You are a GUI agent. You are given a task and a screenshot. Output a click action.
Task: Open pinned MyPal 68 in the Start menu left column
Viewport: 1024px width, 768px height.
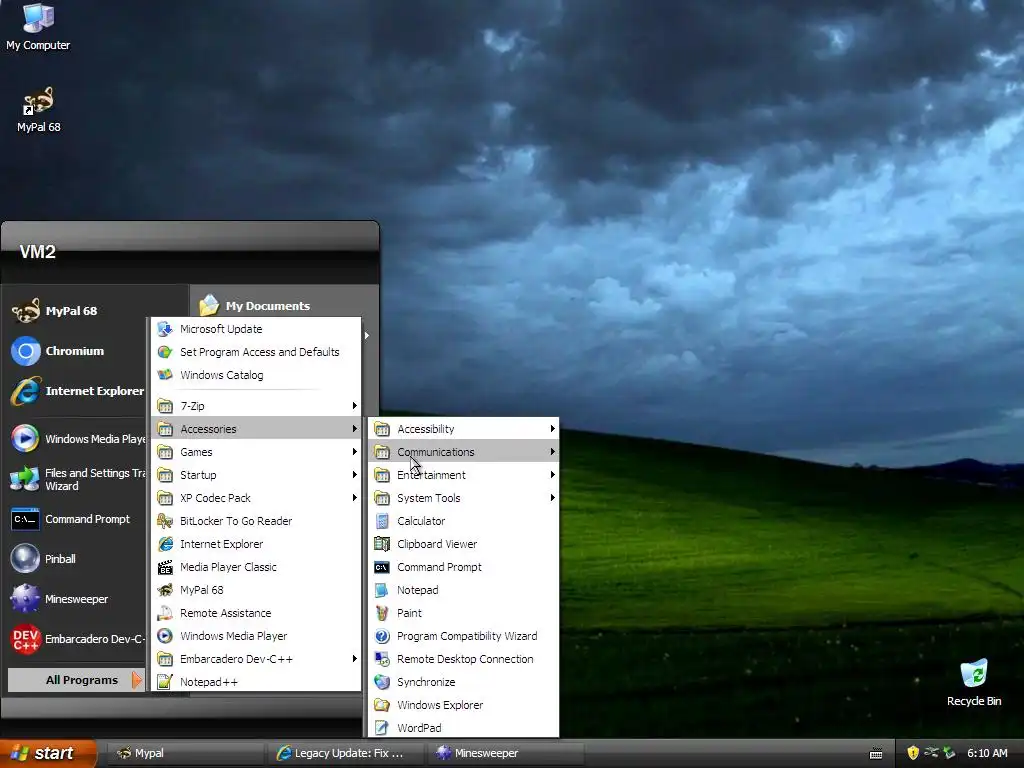75,311
